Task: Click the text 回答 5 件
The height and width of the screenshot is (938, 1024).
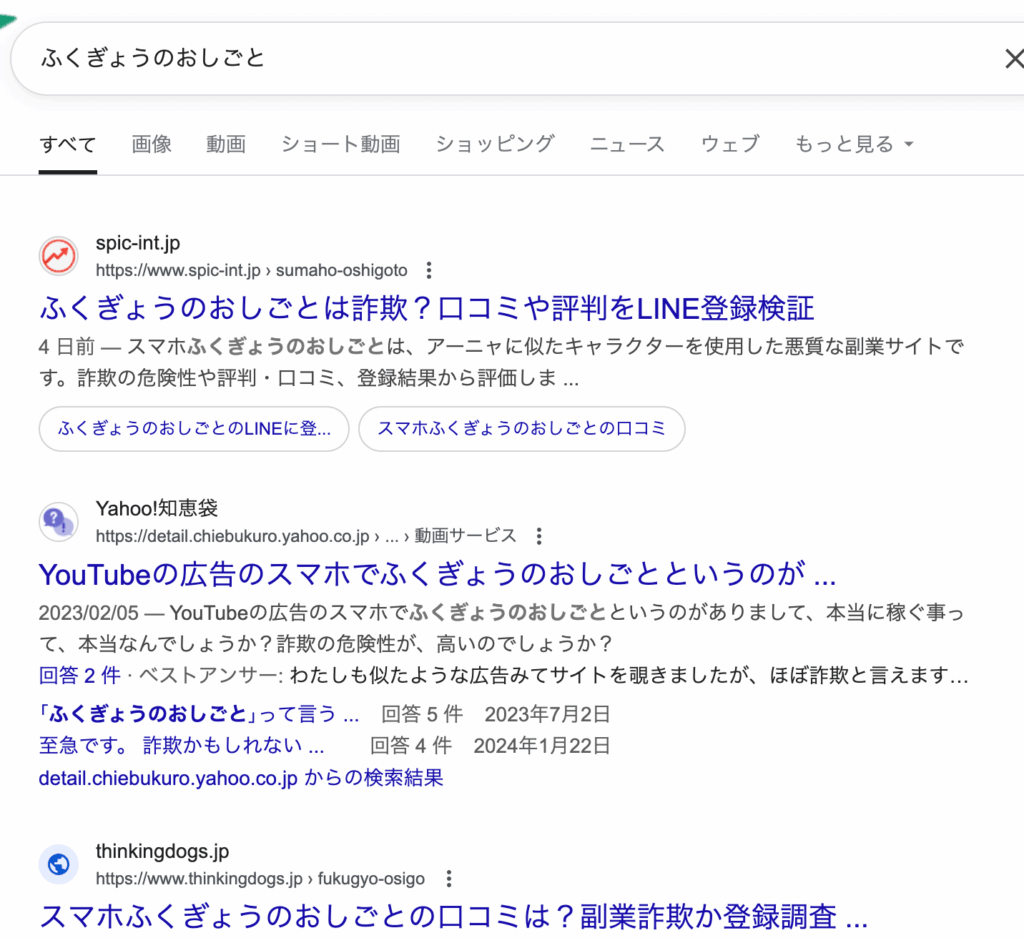Action: [x=422, y=714]
